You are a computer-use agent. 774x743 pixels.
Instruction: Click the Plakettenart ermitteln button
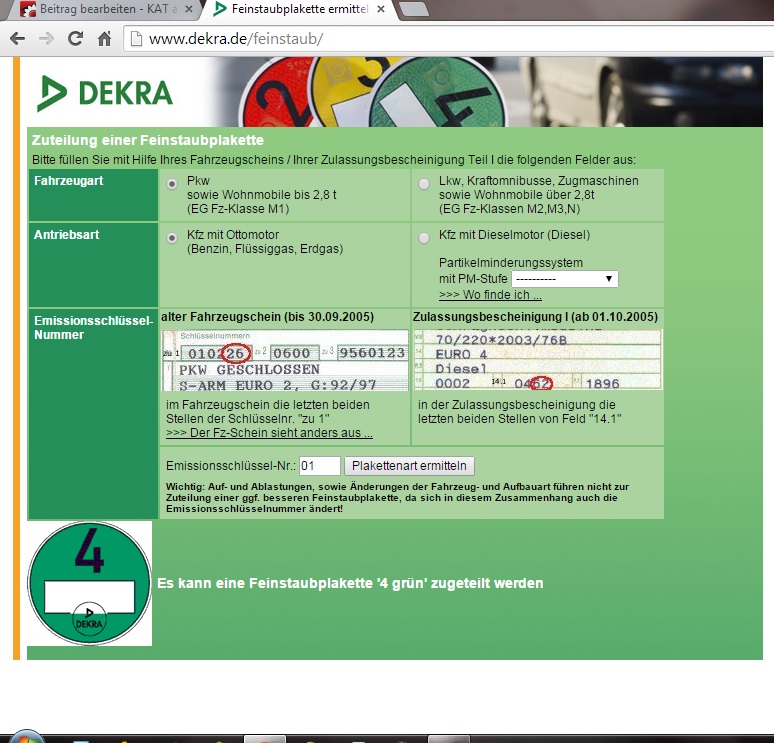(410, 466)
